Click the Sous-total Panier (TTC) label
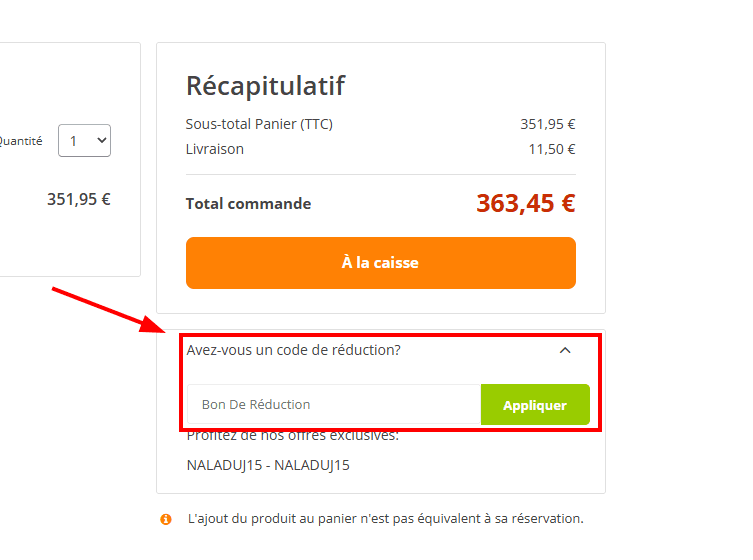Screen dimensions: 753x560 259,124
